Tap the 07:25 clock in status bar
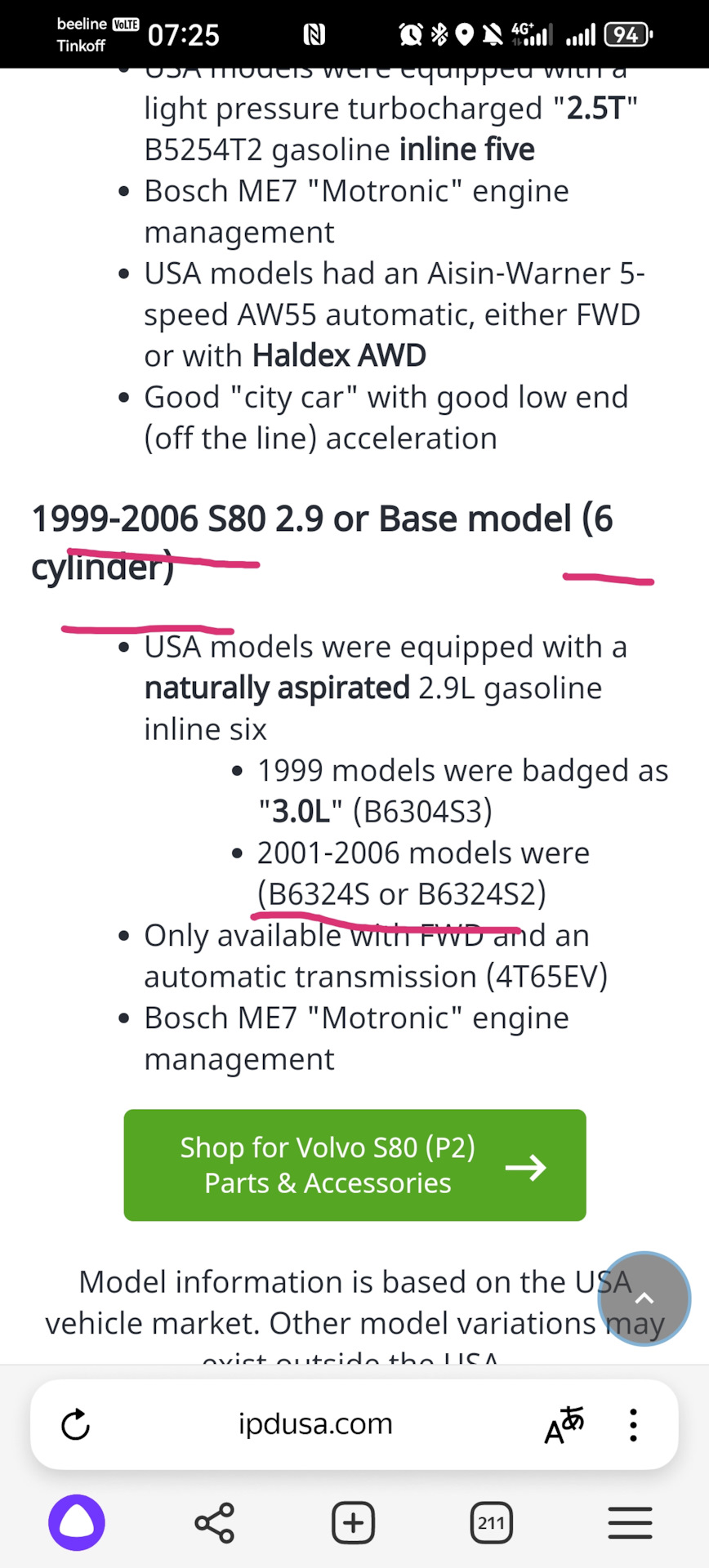709x1568 pixels. pyautogui.click(x=184, y=35)
